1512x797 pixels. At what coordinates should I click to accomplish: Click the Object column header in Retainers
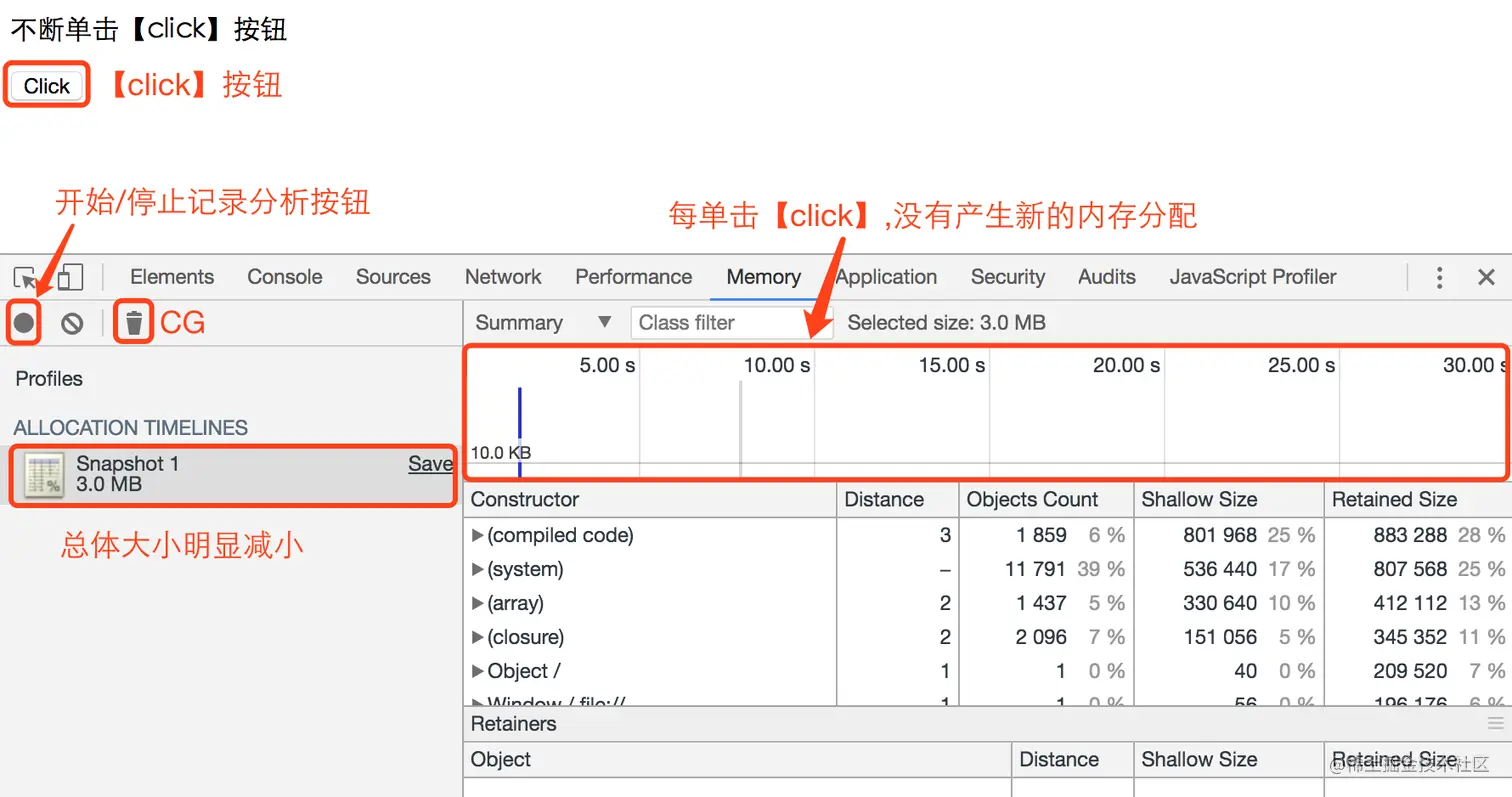coord(738,760)
